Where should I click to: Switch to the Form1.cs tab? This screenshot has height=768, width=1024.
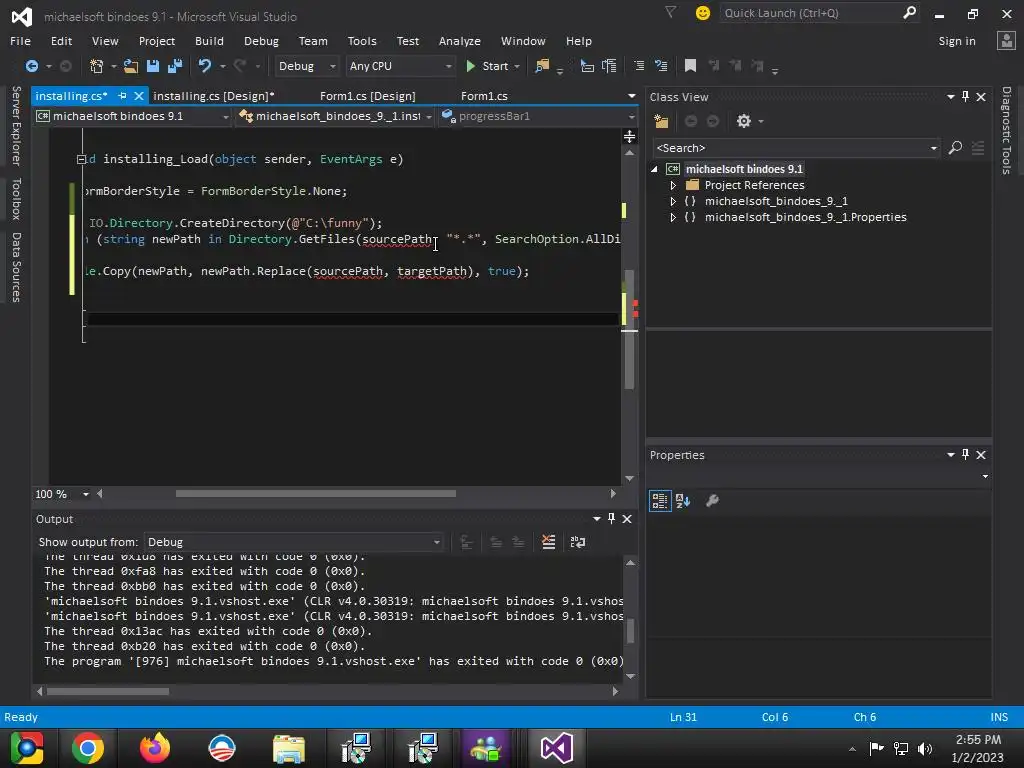tap(484, 96)
